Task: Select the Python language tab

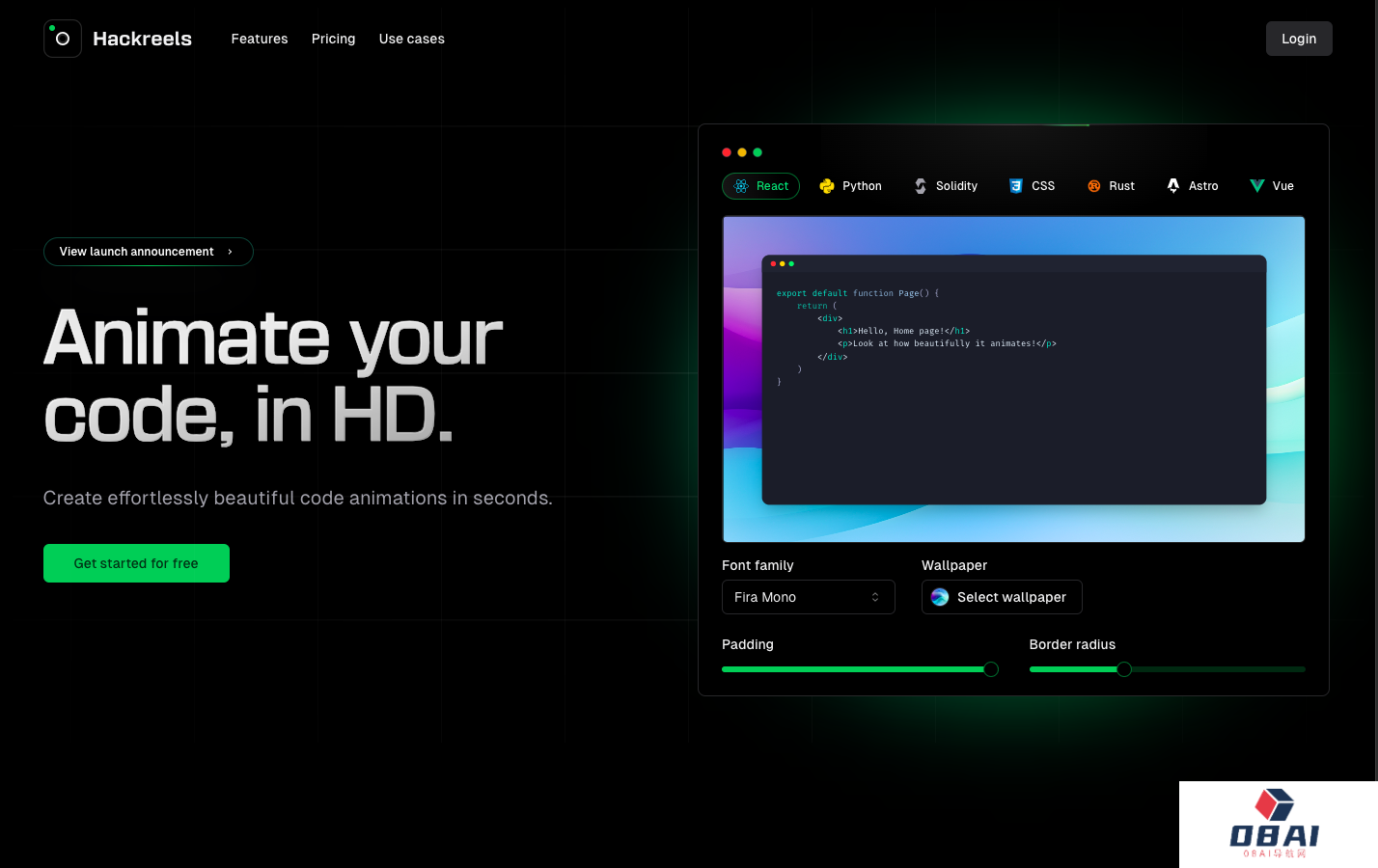Action: point(850,186)
